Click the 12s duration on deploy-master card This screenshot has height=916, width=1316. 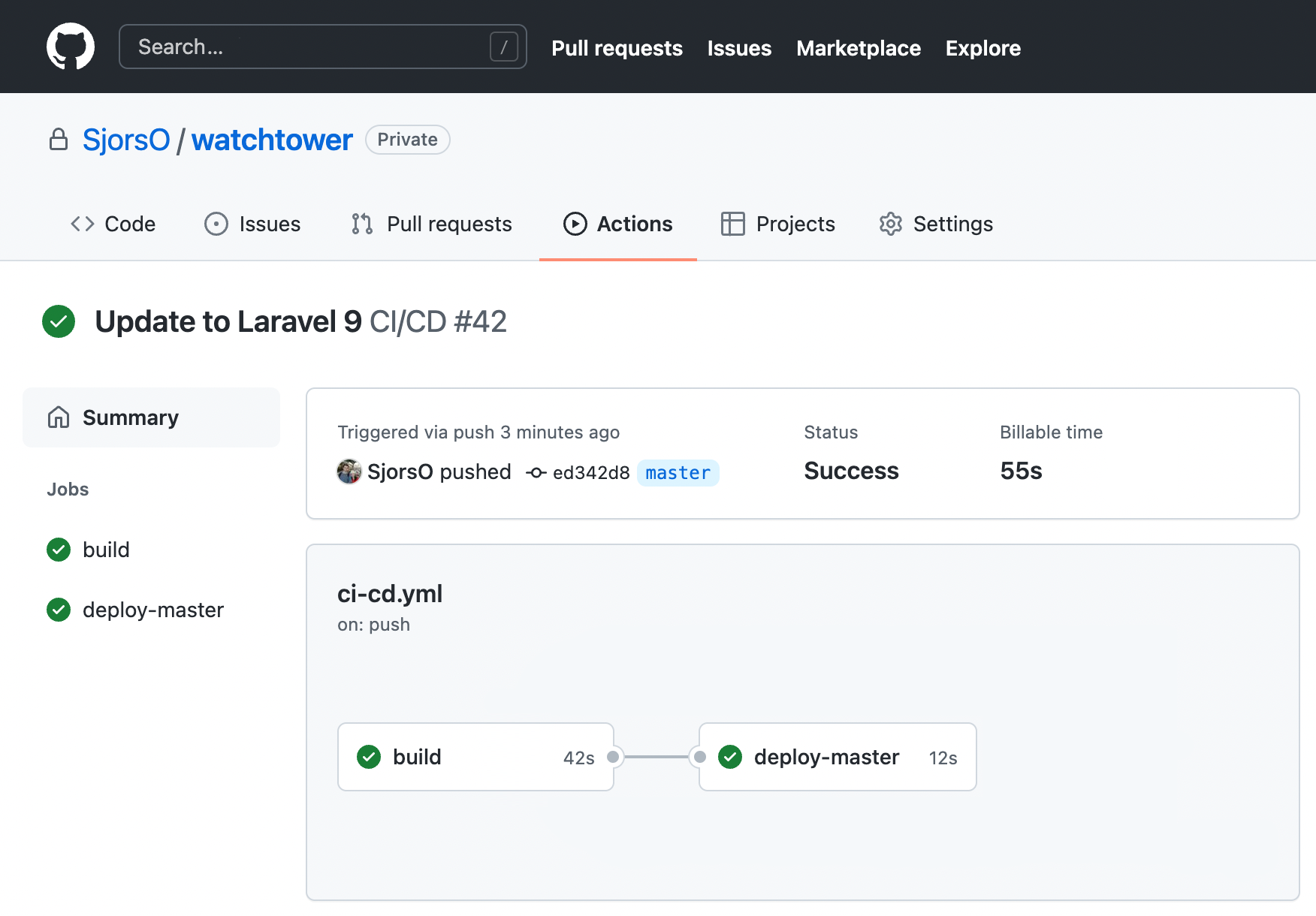coord(943,758)
